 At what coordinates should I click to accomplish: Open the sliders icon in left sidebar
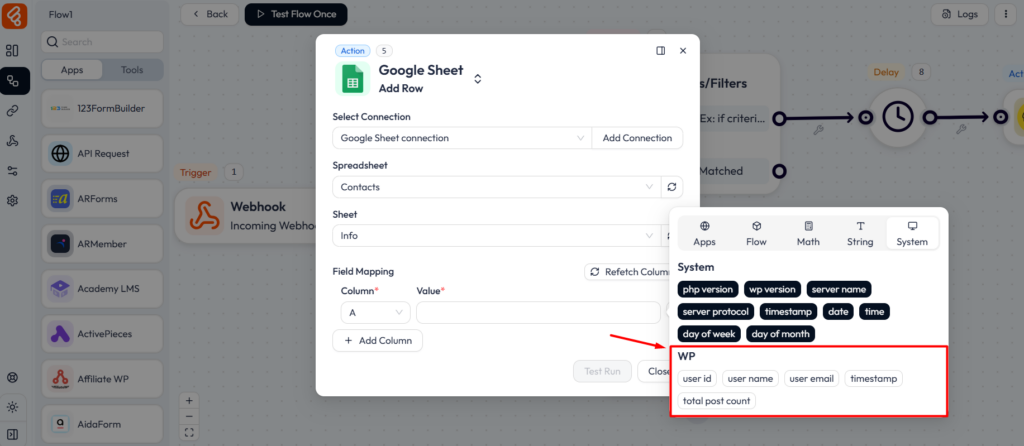(x=12, y=171)
